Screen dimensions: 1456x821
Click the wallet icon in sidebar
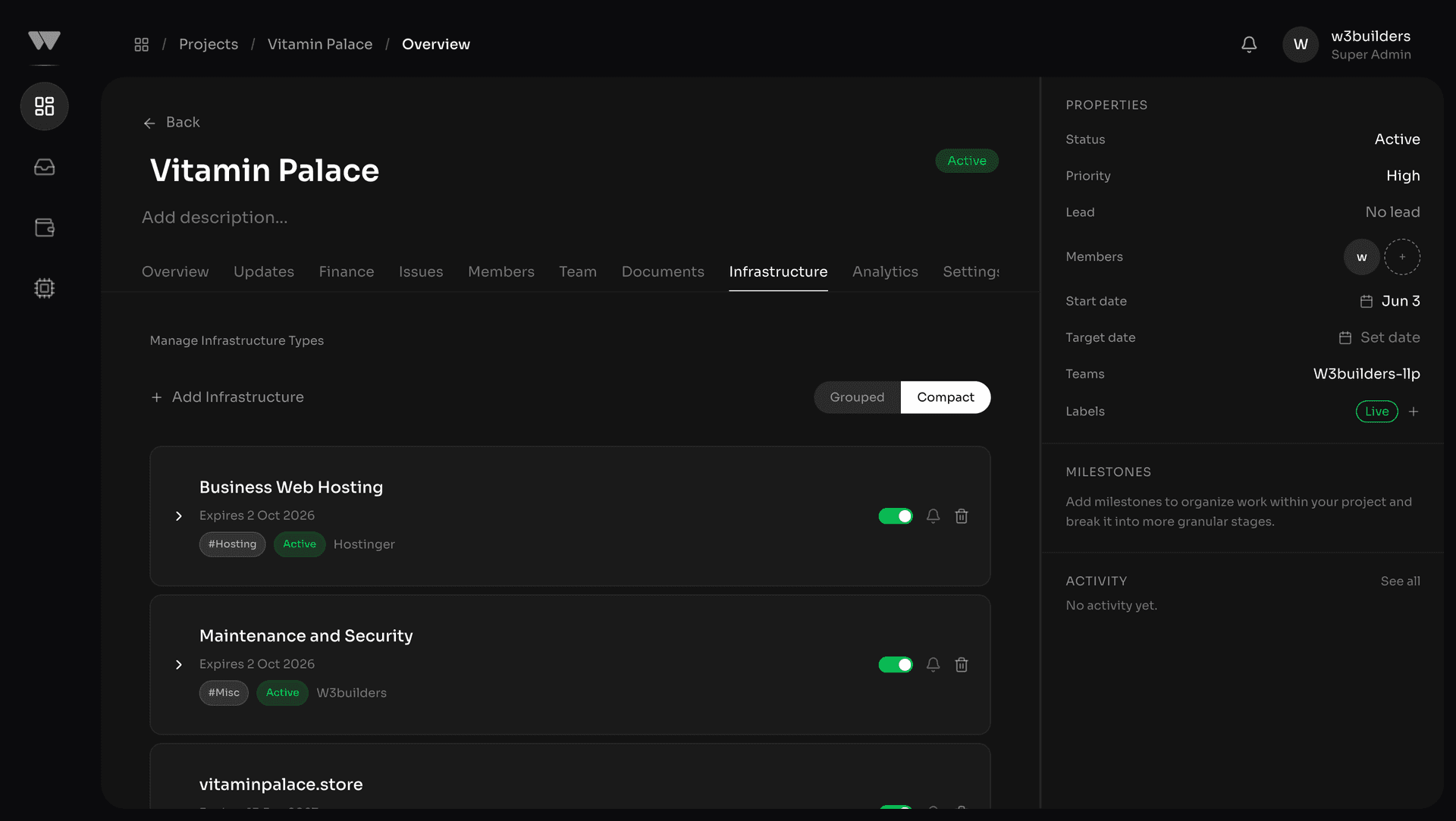point(44,227)
